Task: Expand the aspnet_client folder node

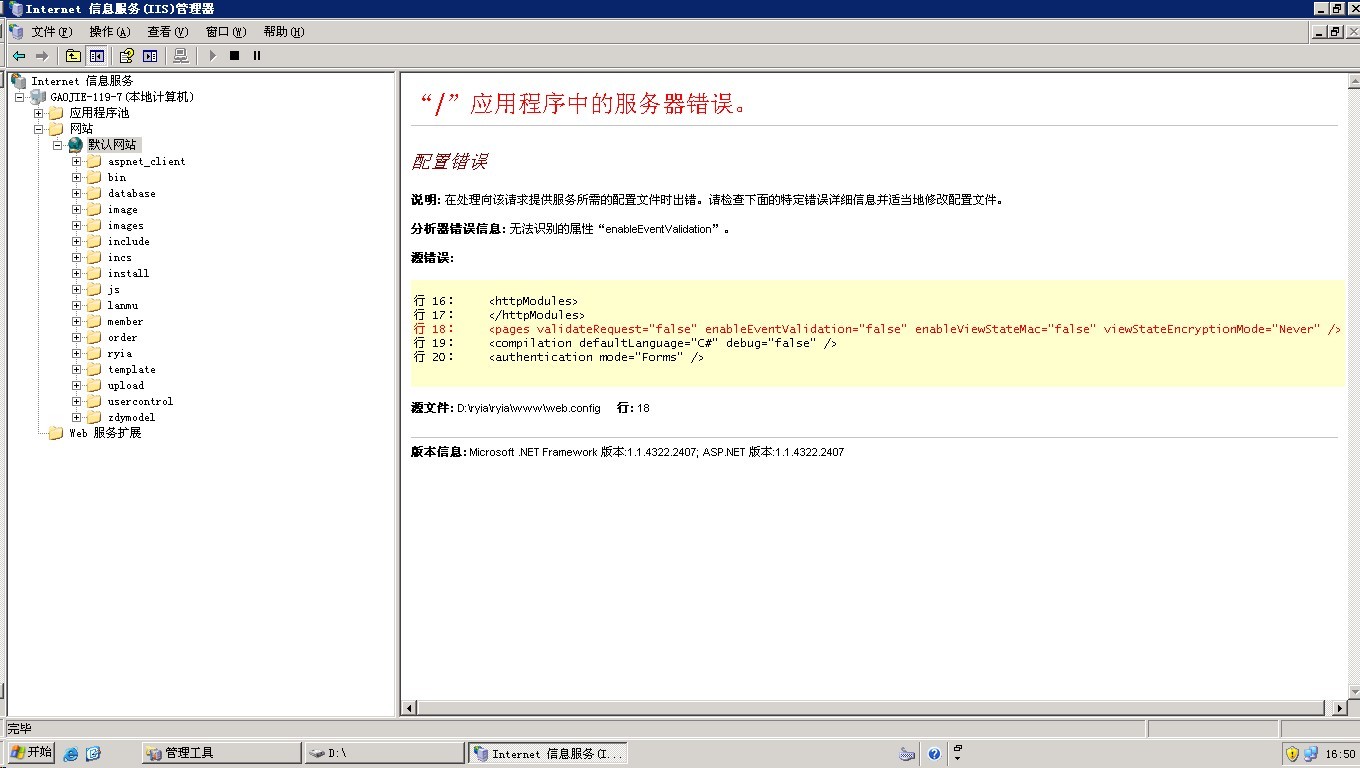Action: click(x=76, y=161)
